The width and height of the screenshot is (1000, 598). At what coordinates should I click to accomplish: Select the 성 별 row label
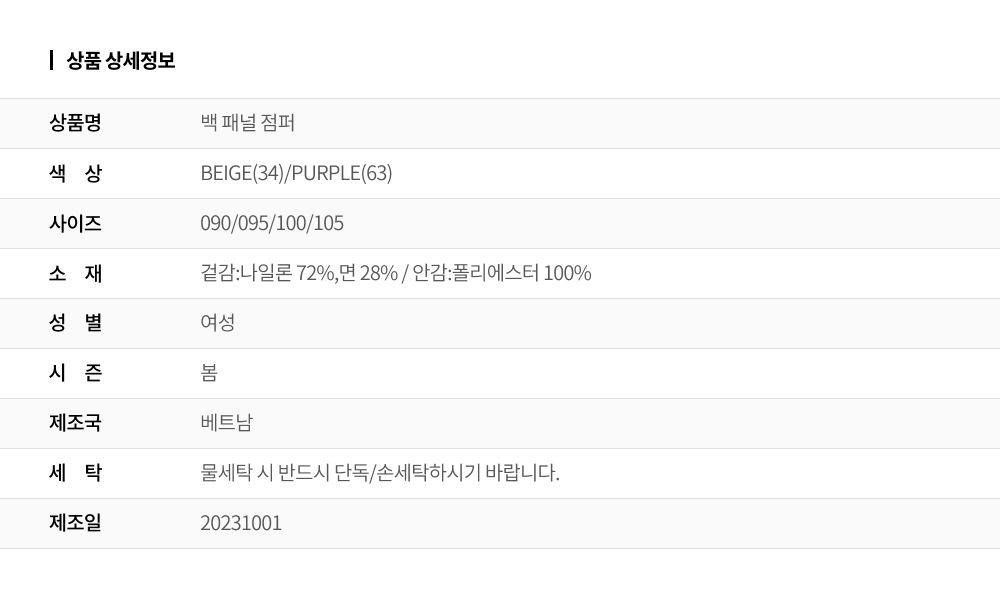75,323
